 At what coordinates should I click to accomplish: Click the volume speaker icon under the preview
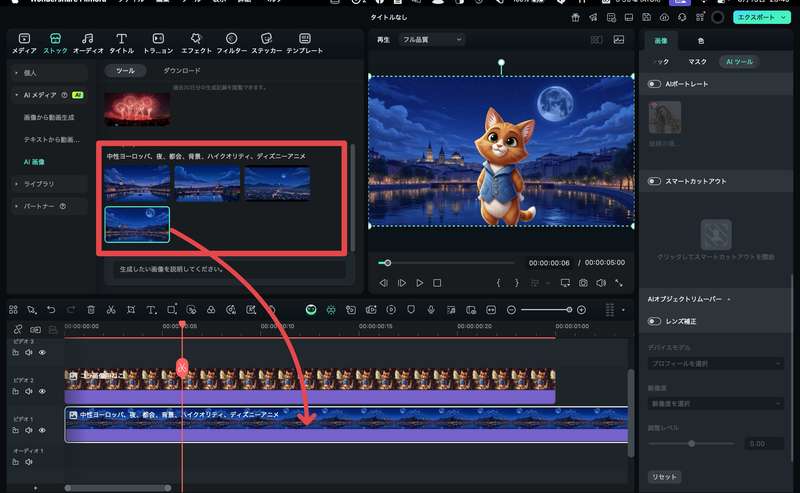pos(601,283)
